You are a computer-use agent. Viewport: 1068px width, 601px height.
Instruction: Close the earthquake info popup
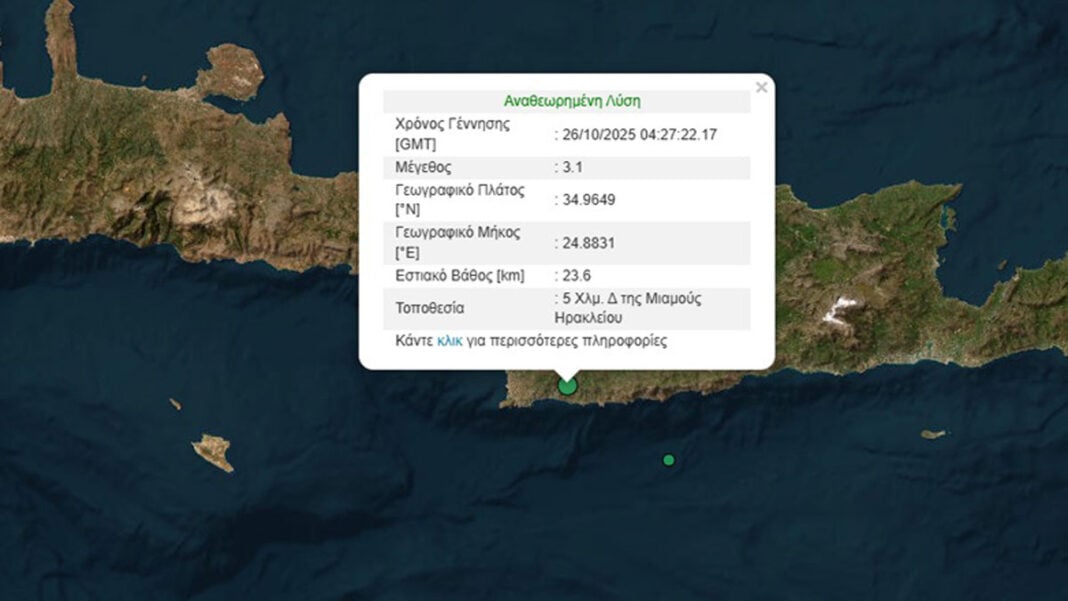coord(761,88)
